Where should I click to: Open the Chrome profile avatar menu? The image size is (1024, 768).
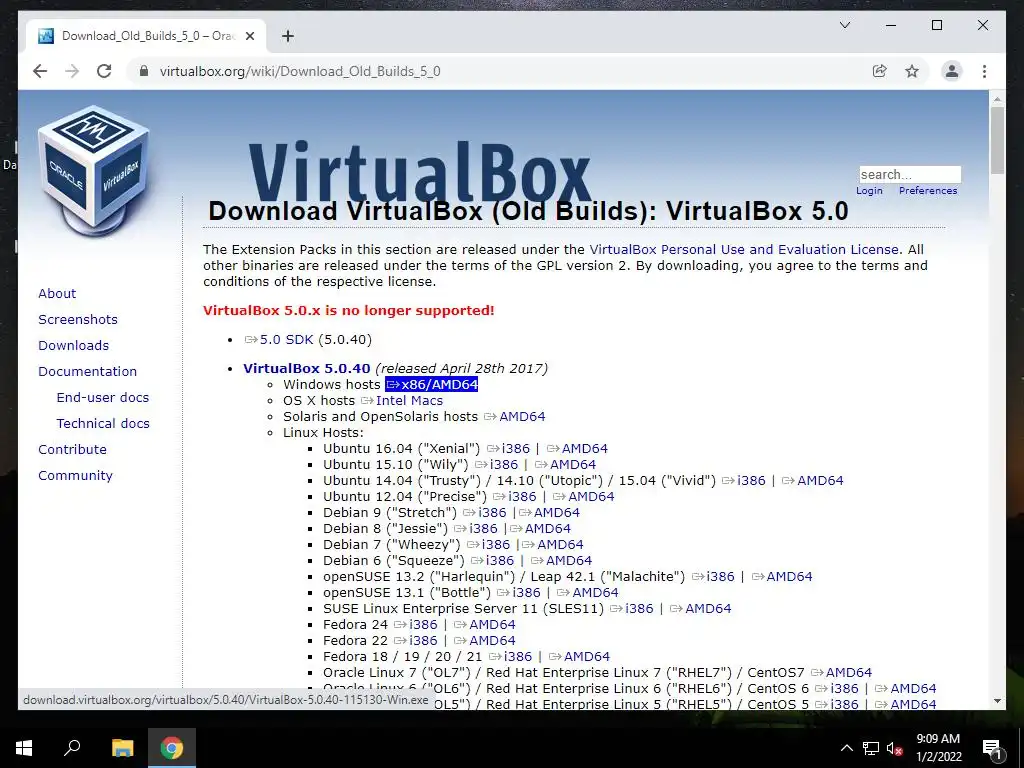coord(952,71)
